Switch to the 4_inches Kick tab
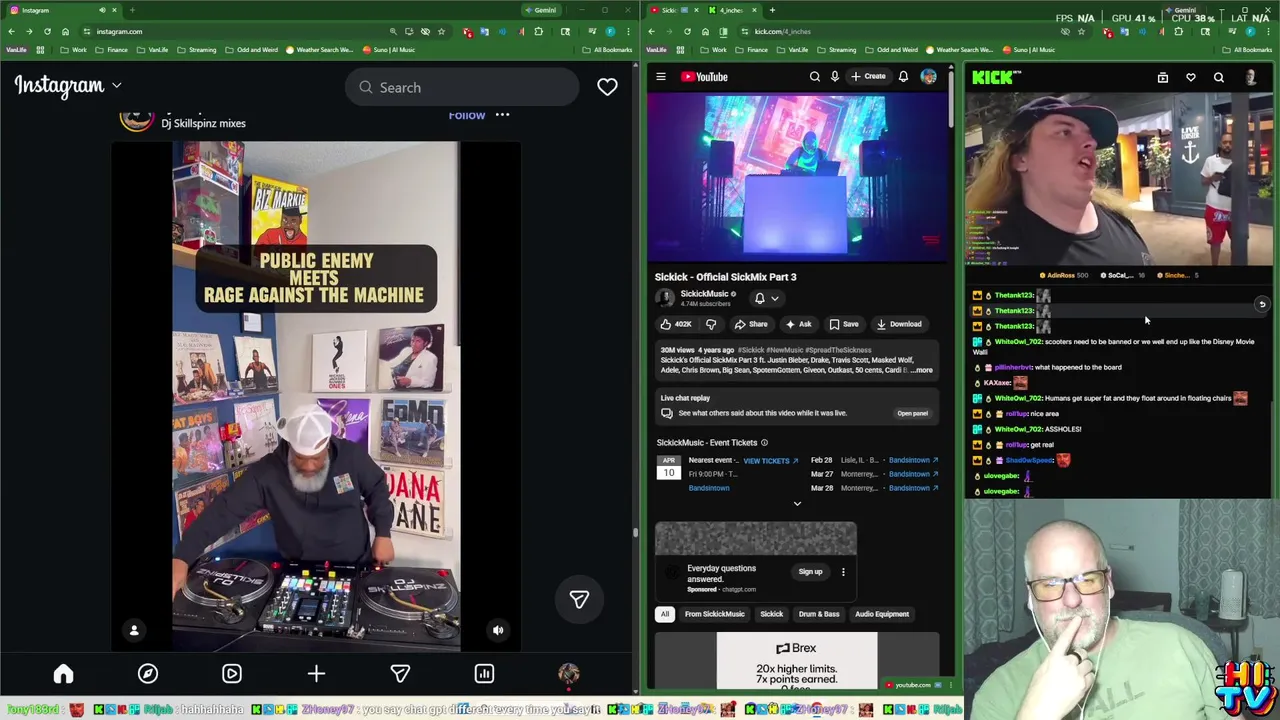1280x720 pixels. coord(733,10)
